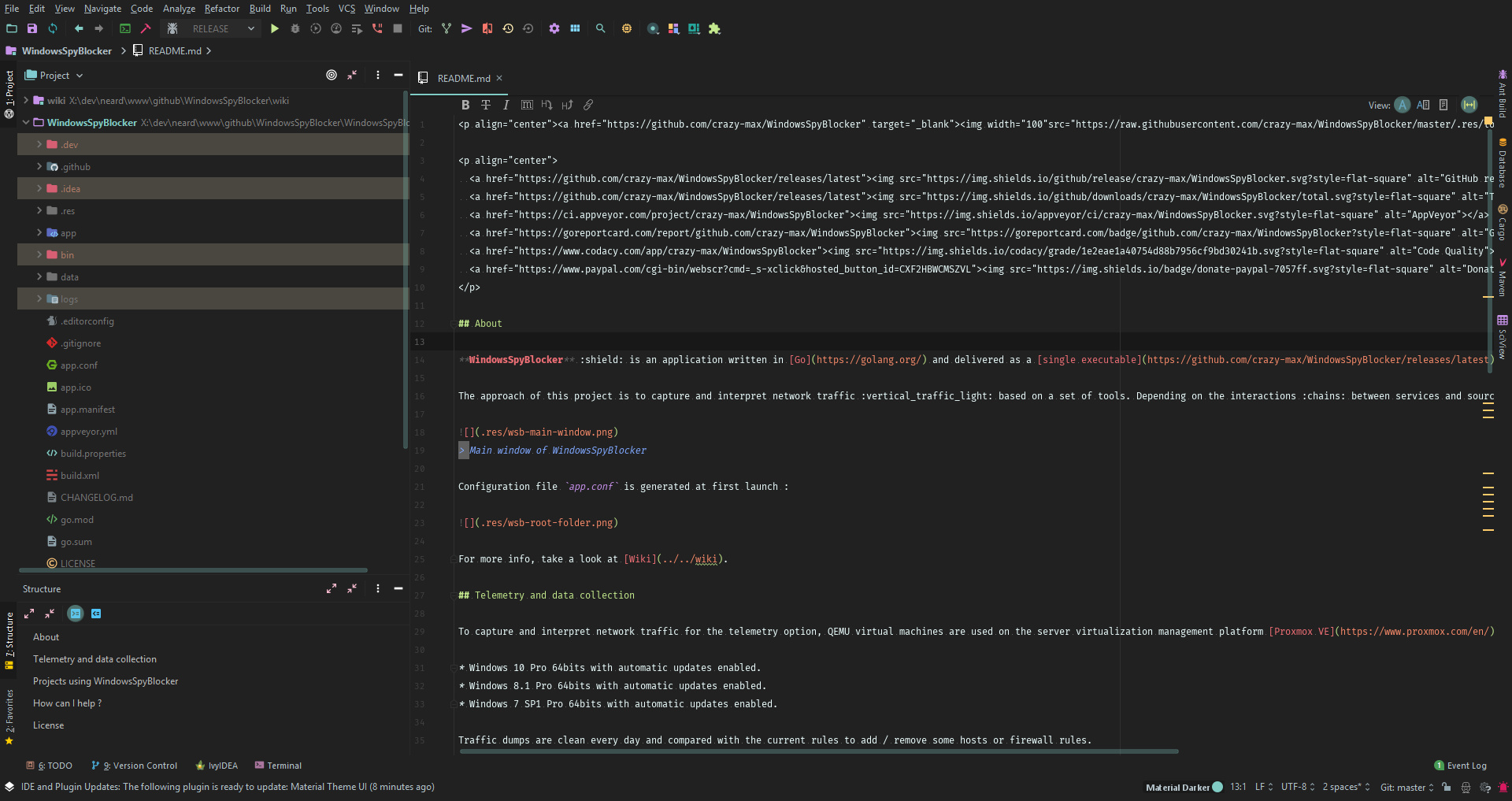Toggle Bold in the Markdown toolbar

pyautogui.click(x=465, y=105)
